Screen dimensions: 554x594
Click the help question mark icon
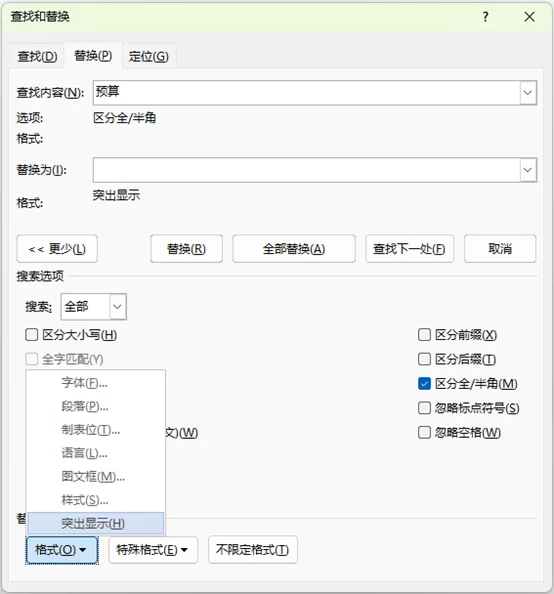point(485,17)
